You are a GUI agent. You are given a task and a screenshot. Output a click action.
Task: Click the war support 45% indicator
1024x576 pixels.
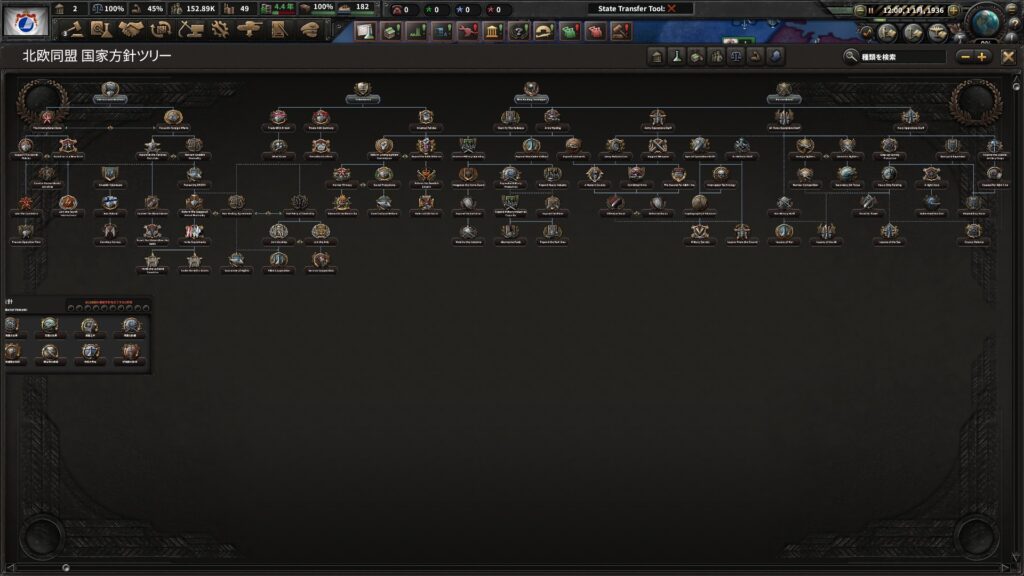point(147,8)
